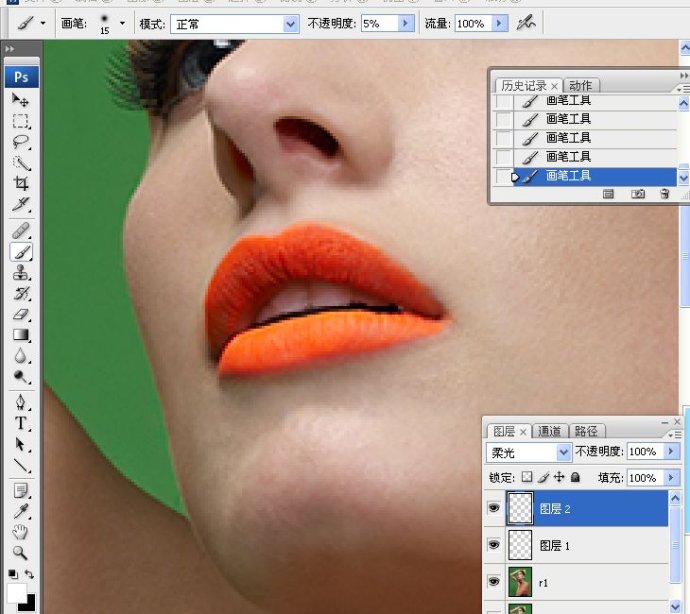Screen dimensions: 690x614
Task: Open layer 不透明度 slider arrow
Action: pyautogui.click(x=671, y=451)
